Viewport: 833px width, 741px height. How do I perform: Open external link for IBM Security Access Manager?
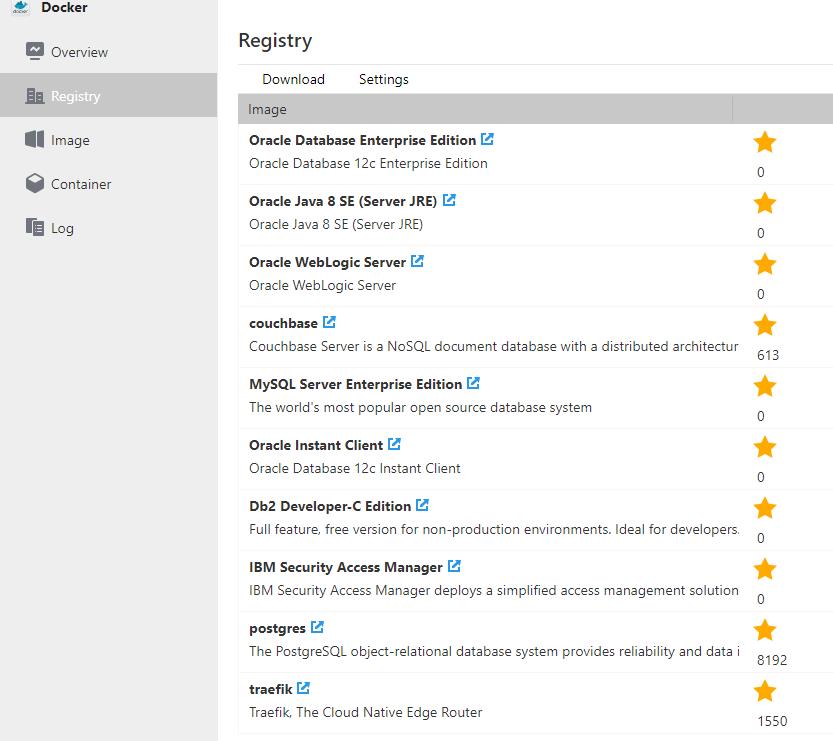(x=454, y=566)
